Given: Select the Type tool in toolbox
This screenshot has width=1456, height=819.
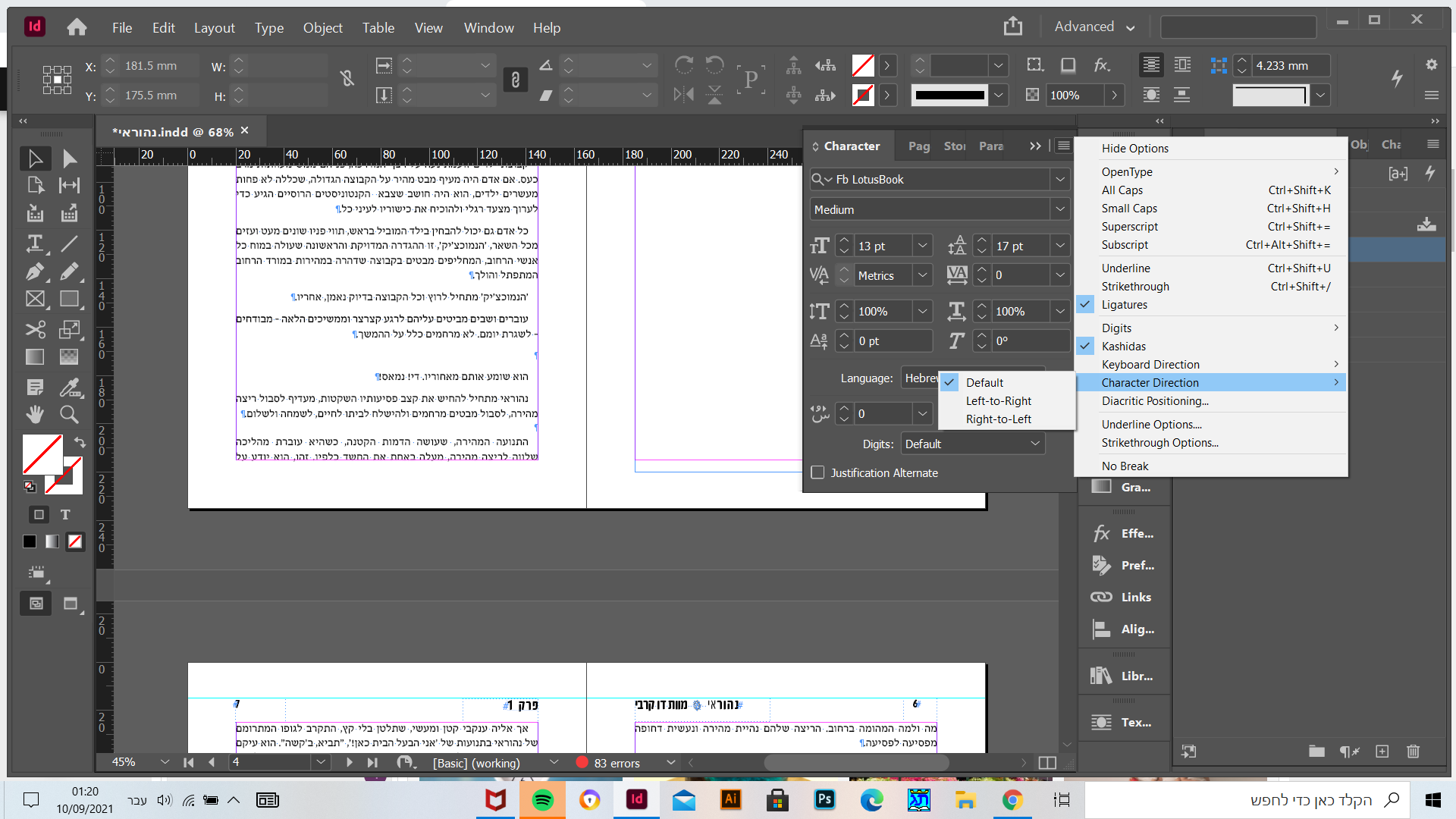Looking at the screenshot, I should coord(35,243).
